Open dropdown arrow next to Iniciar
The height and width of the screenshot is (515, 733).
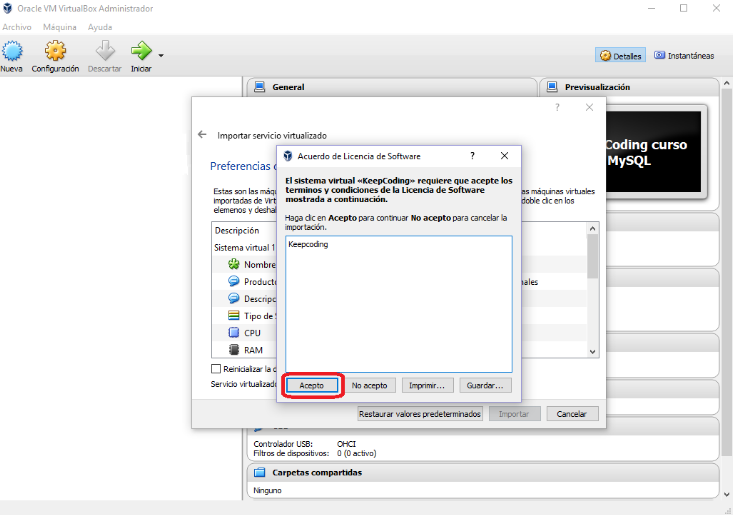click(161, 56)
